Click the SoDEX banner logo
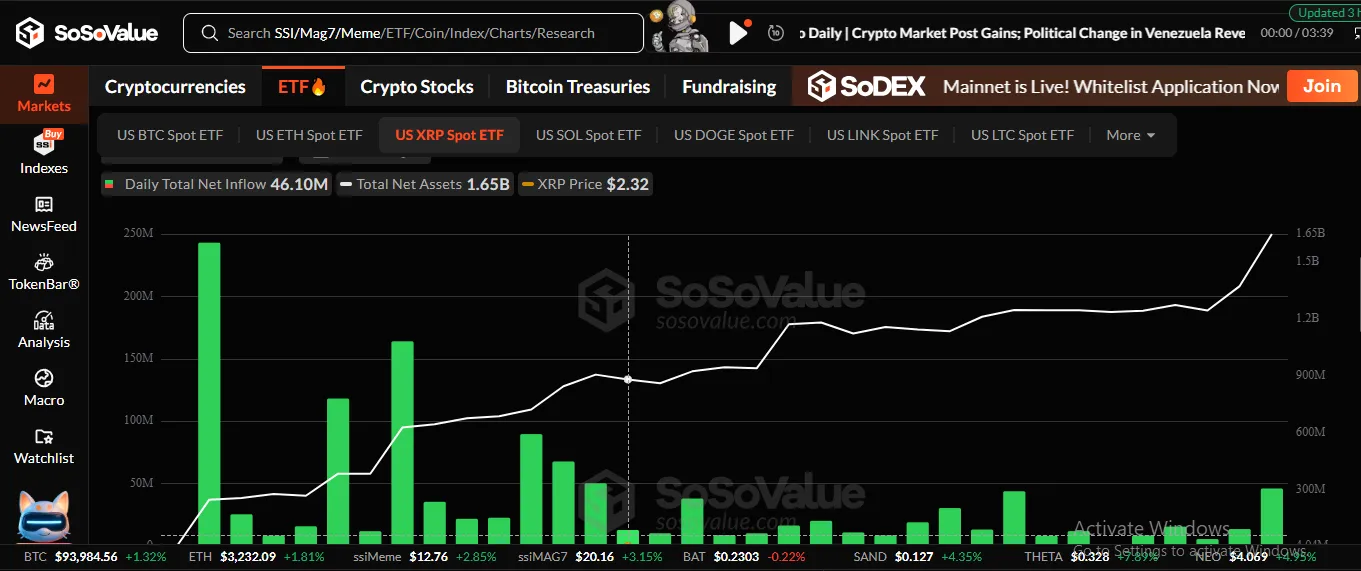1361x571 pixels. pyautogui.click(x=867, y=86)
